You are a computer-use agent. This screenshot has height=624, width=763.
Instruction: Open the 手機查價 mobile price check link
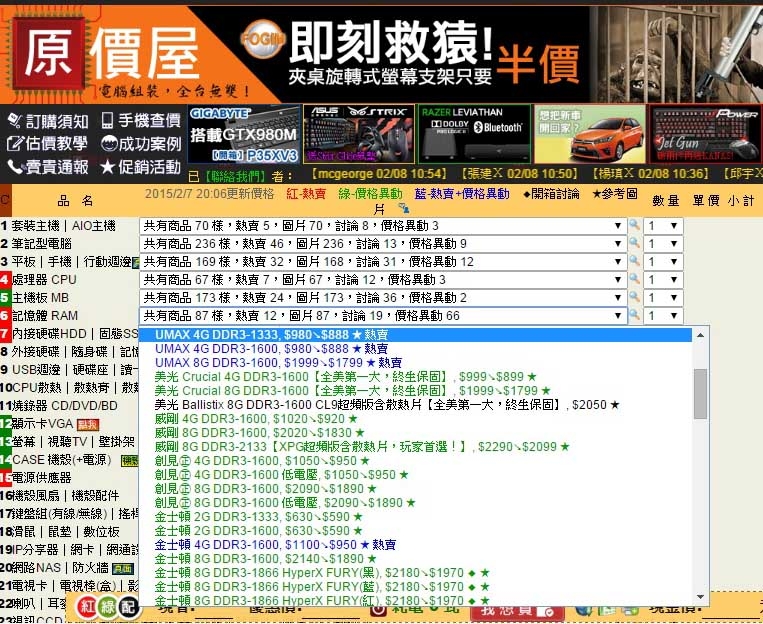[x=141, y=120]
